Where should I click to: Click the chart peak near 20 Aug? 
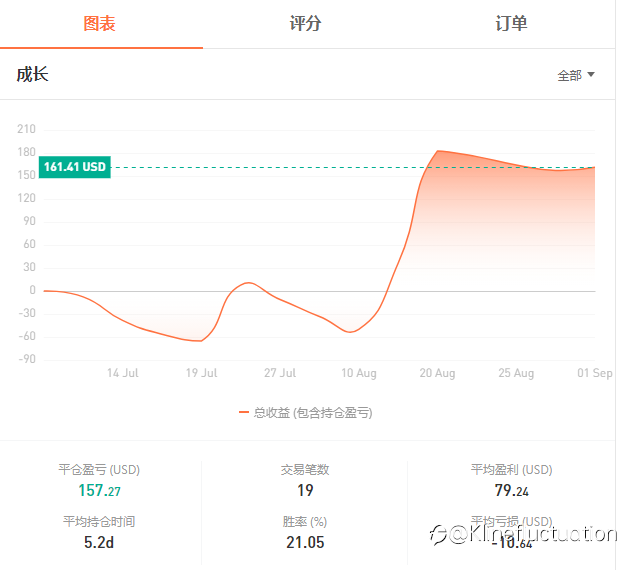point(438,151)
